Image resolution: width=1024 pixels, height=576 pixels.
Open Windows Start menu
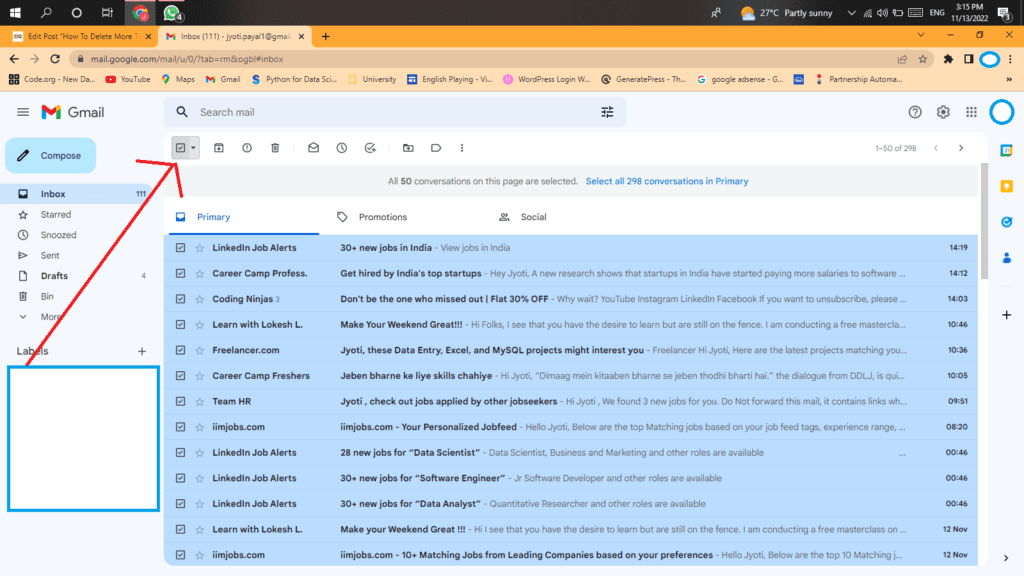click(x=15, y=12)
